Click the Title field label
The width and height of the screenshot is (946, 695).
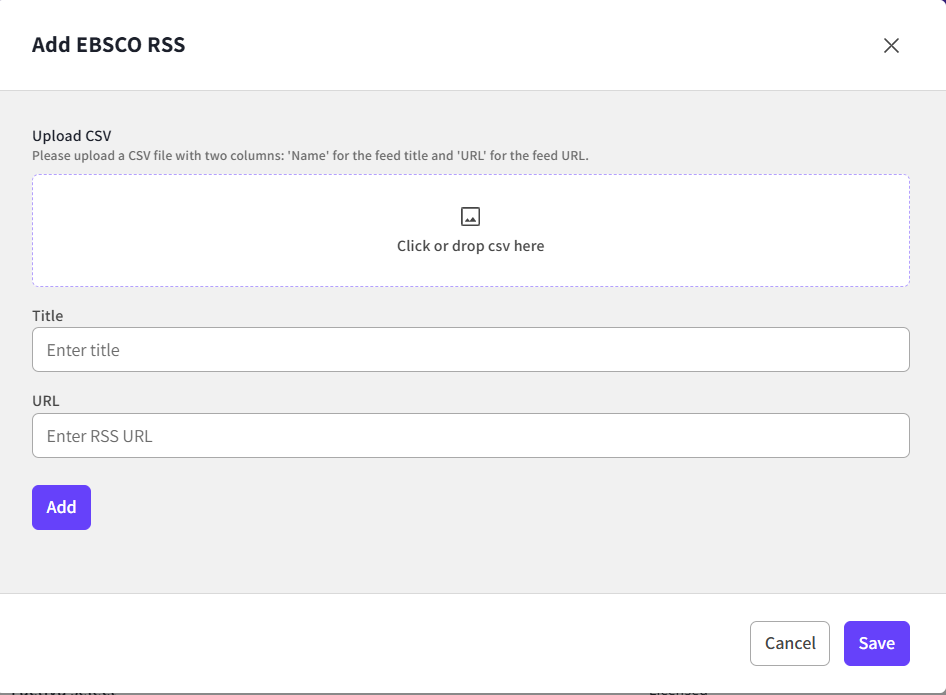(47, 316)
